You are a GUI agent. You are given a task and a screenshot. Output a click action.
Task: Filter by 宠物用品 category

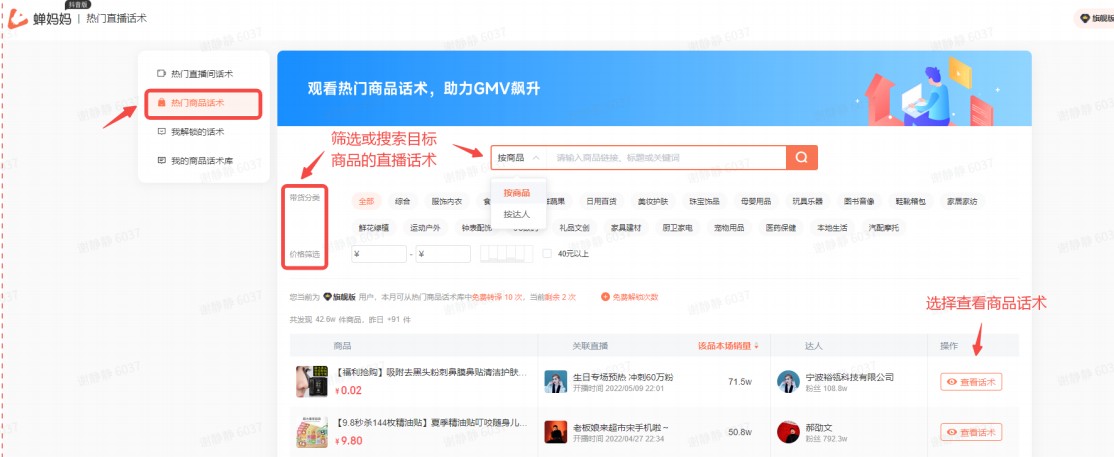730,228
